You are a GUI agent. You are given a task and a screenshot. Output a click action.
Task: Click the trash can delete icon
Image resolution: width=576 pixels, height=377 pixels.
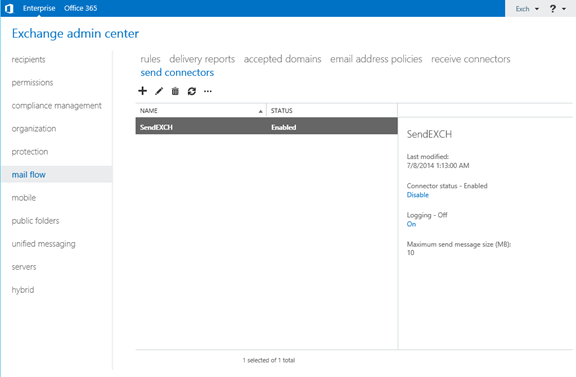pos(175,91)
